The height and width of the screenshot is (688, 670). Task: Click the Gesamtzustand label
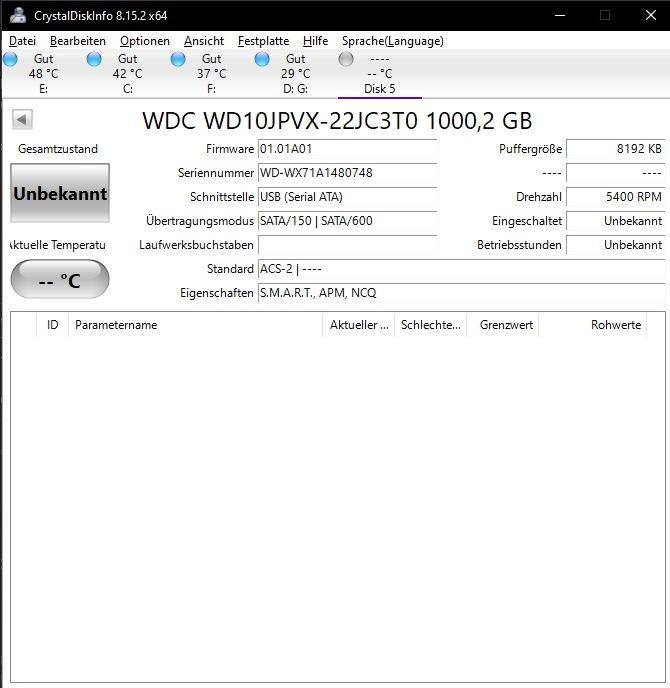[58, 149]
